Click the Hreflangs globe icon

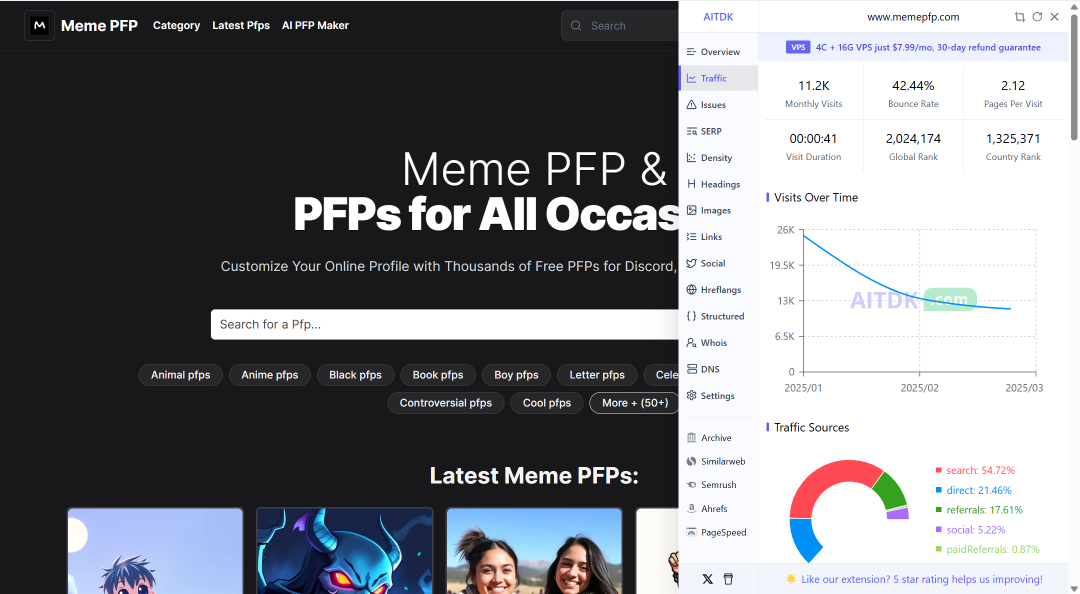pyautogui.click(x=692, y=289)
